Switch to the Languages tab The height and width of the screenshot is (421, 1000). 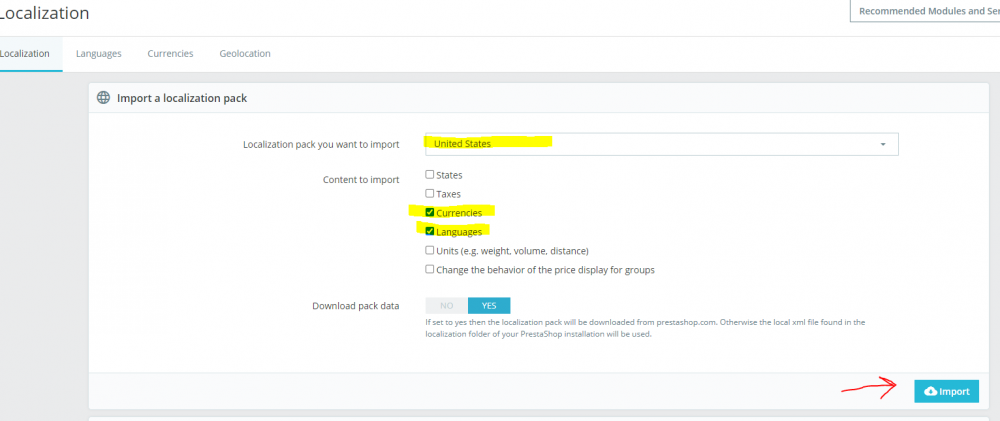pyautogui.click(x=99, y=54)
